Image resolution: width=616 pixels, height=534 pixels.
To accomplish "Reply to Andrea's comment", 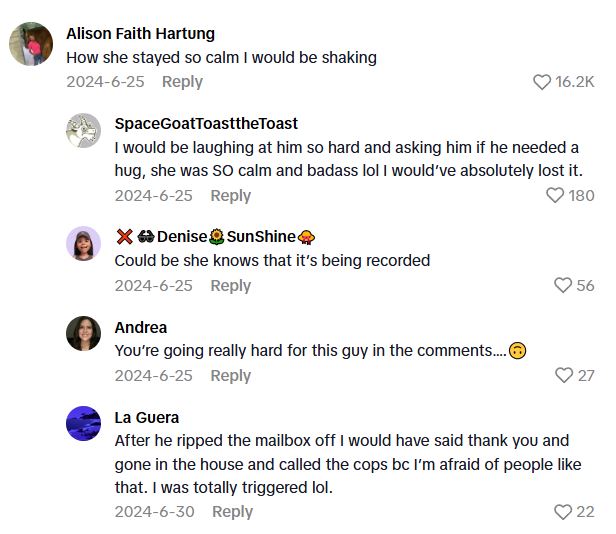I will (x=230, y=376).
